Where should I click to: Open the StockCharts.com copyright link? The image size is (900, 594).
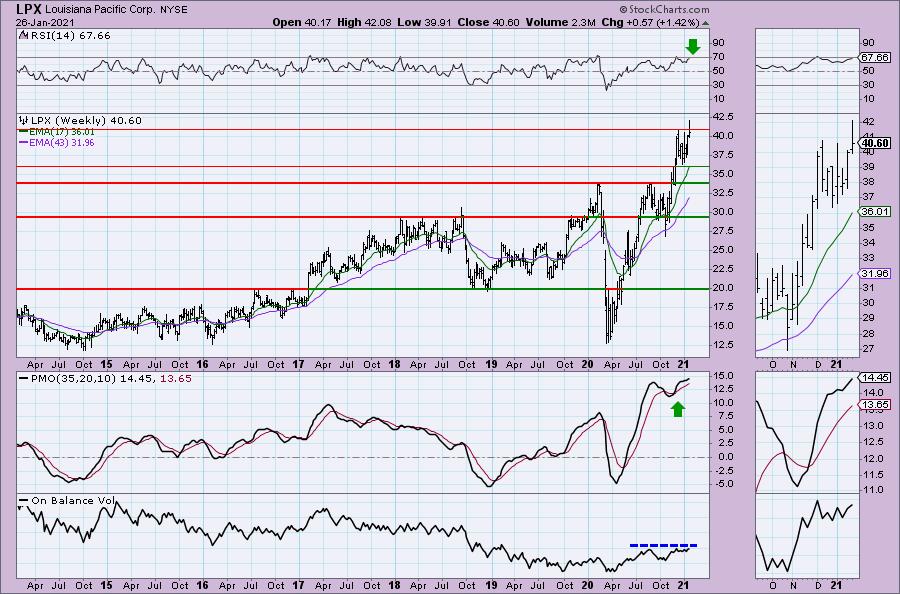[664, 9]
